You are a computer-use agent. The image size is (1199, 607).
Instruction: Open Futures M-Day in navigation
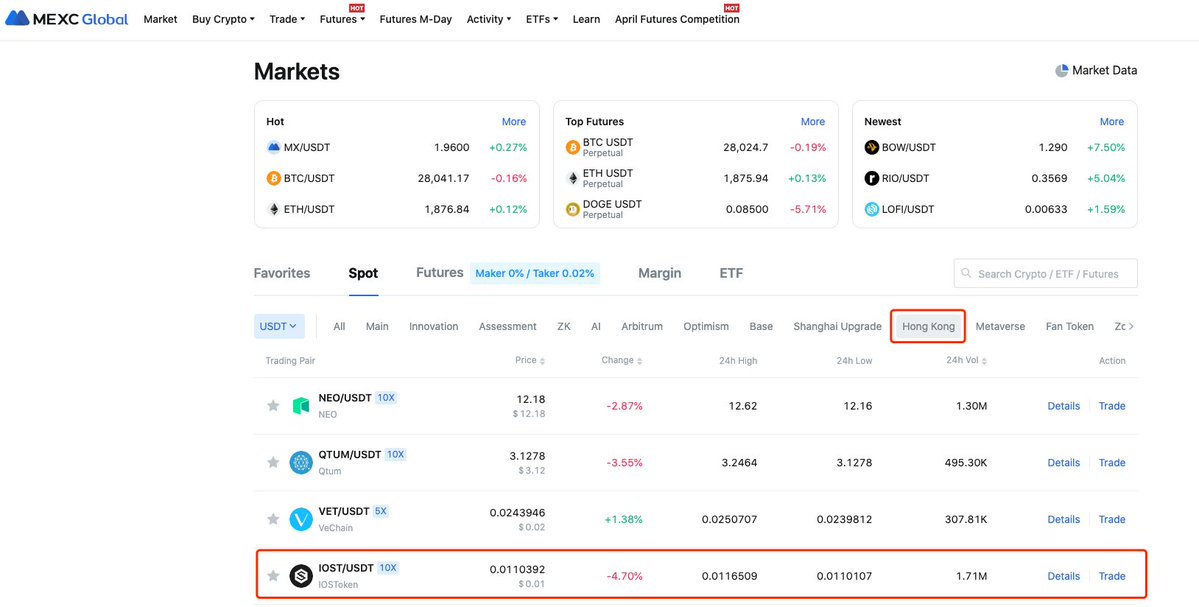click(416, 19)
